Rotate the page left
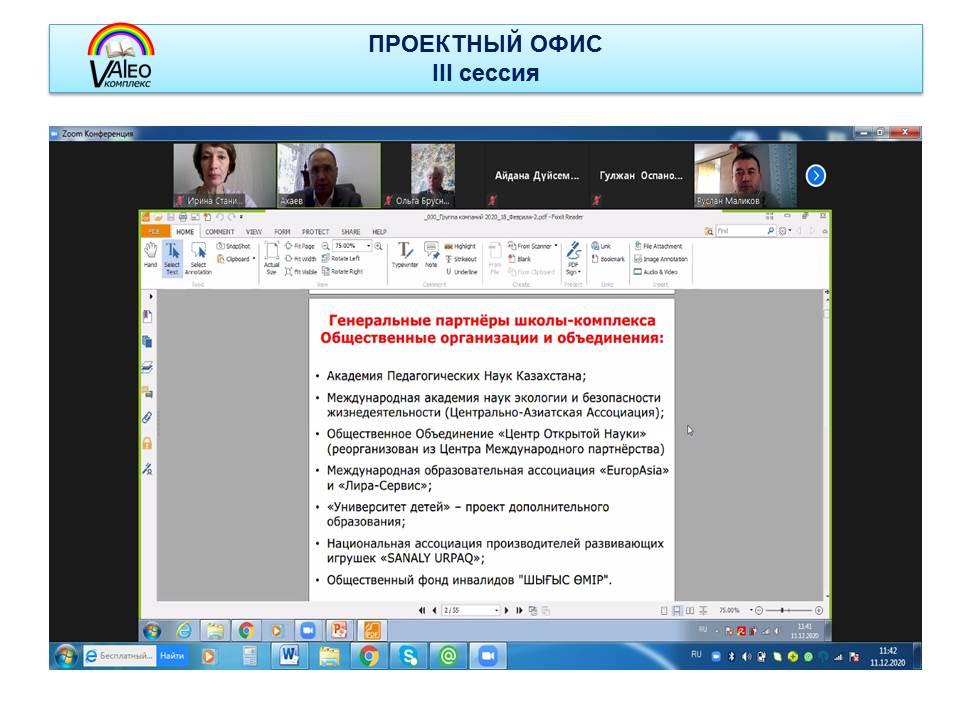Viewport: 960px width, 720px height. pos(341,259)
